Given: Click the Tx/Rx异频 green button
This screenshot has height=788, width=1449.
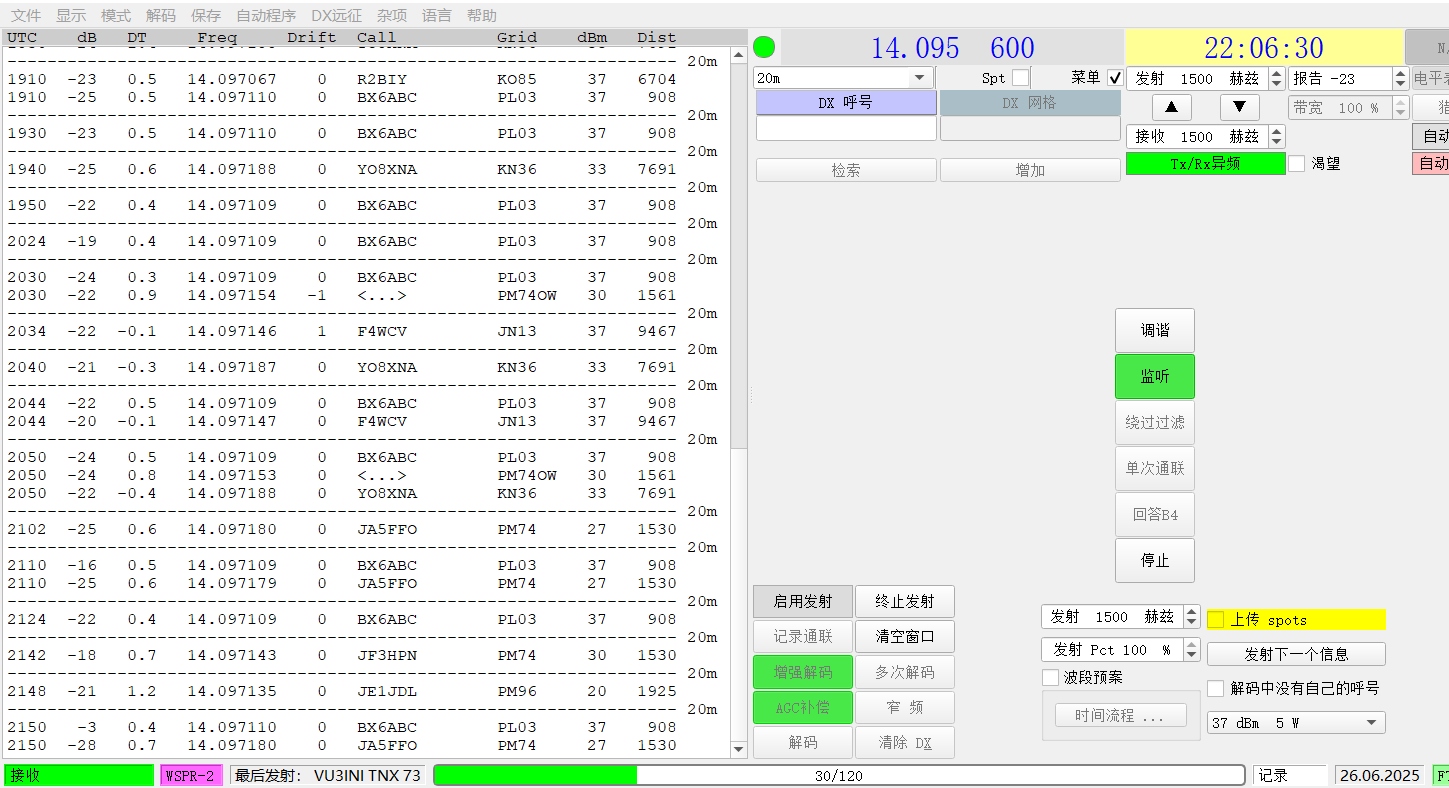Looking at the screenshot, I should 1205,163.
